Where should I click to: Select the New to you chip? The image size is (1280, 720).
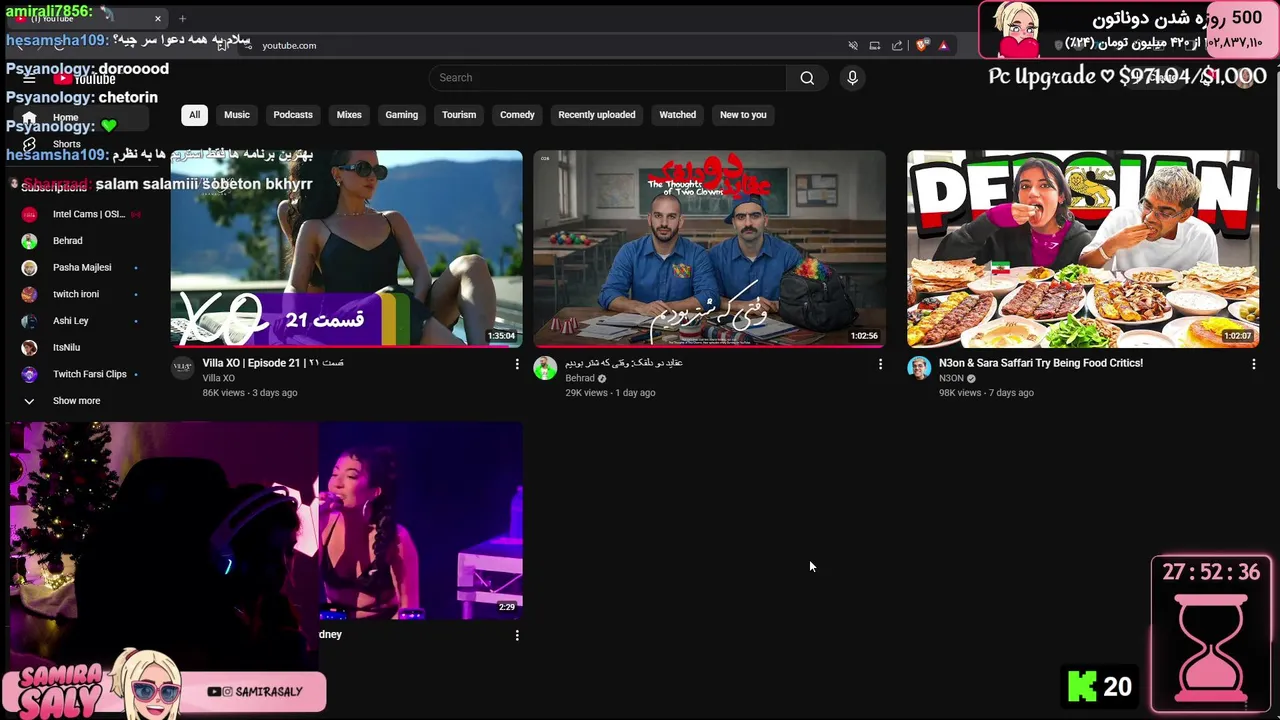coord(743,115)
